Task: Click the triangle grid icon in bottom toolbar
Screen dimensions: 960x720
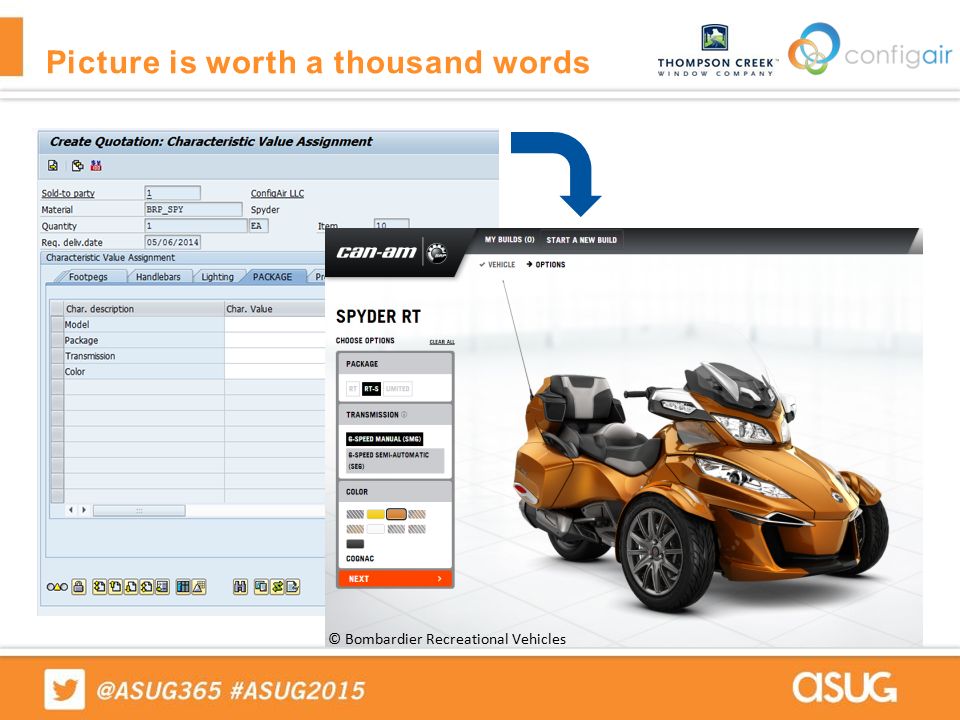Action: pos(198,587)
